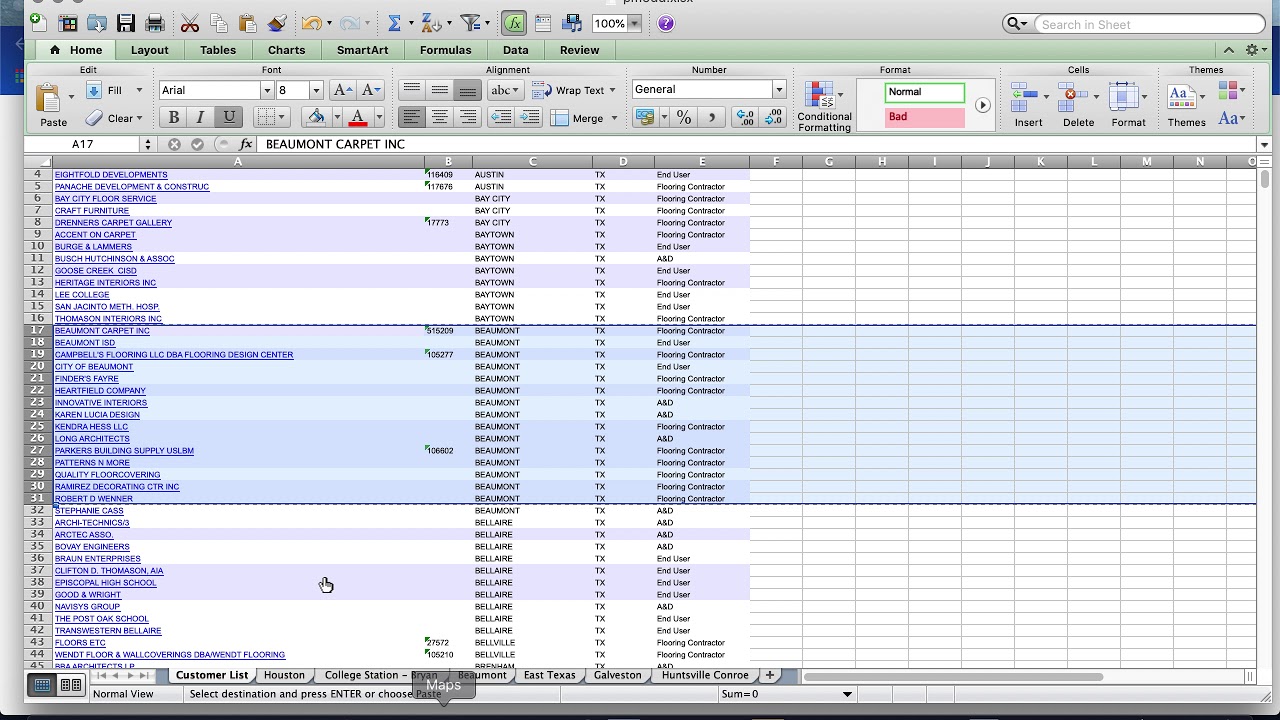Apply the Bad cell style
The image size is (1280, 720).
pos(925,117)
